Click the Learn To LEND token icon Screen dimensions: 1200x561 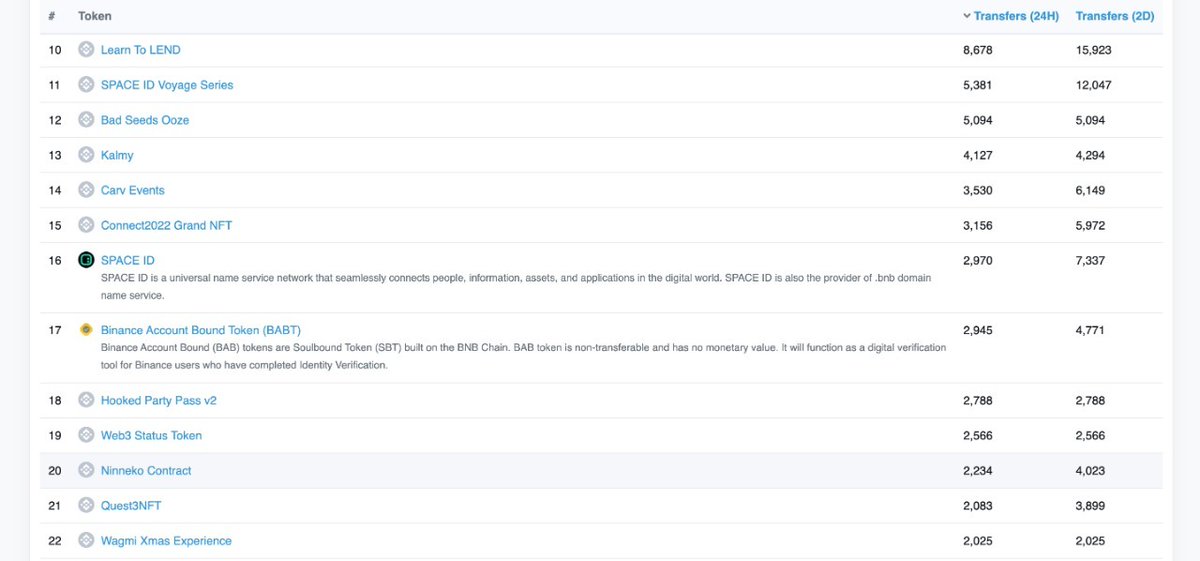[86, 50]
